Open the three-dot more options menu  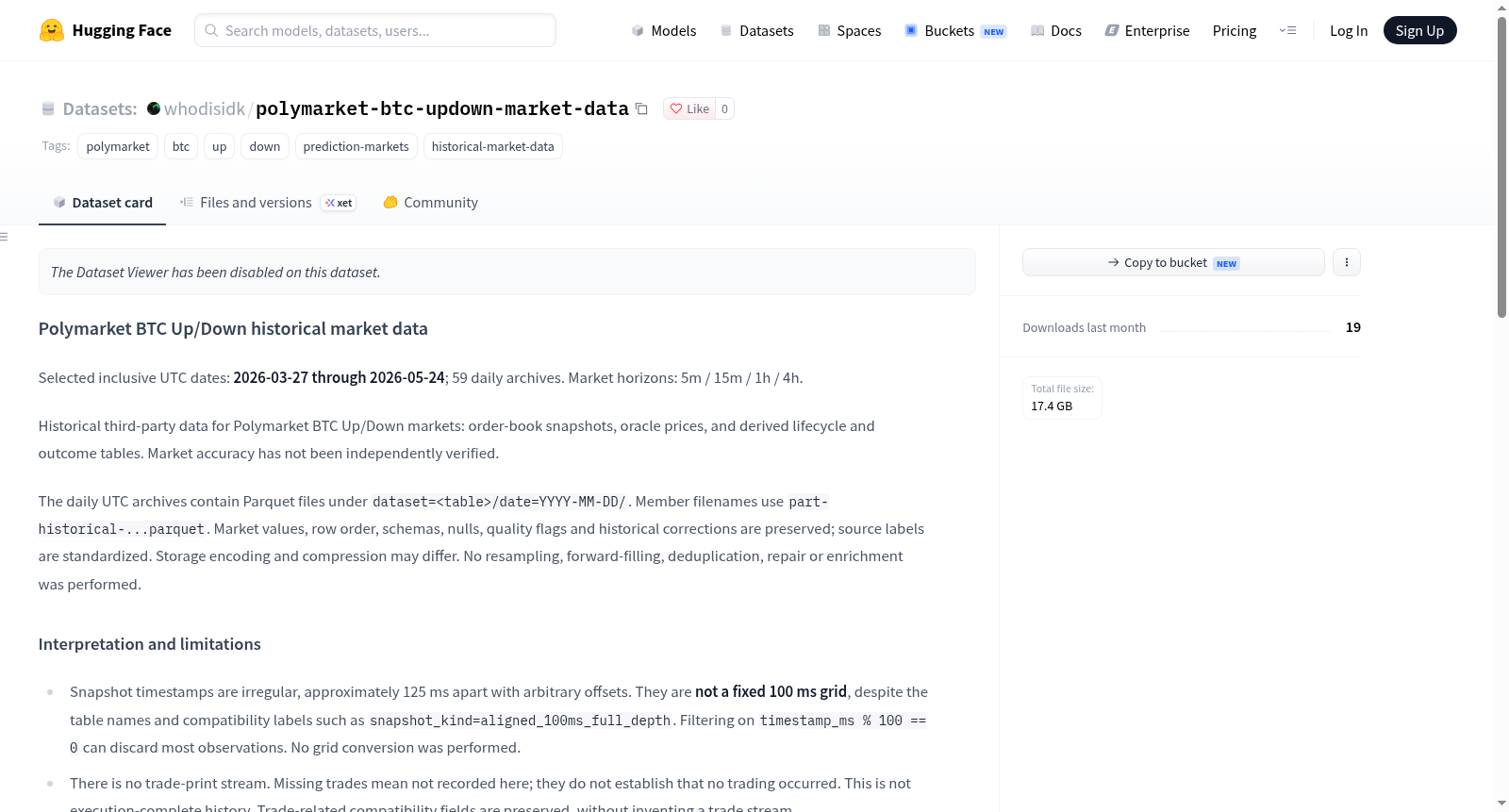pos(1347,262)
